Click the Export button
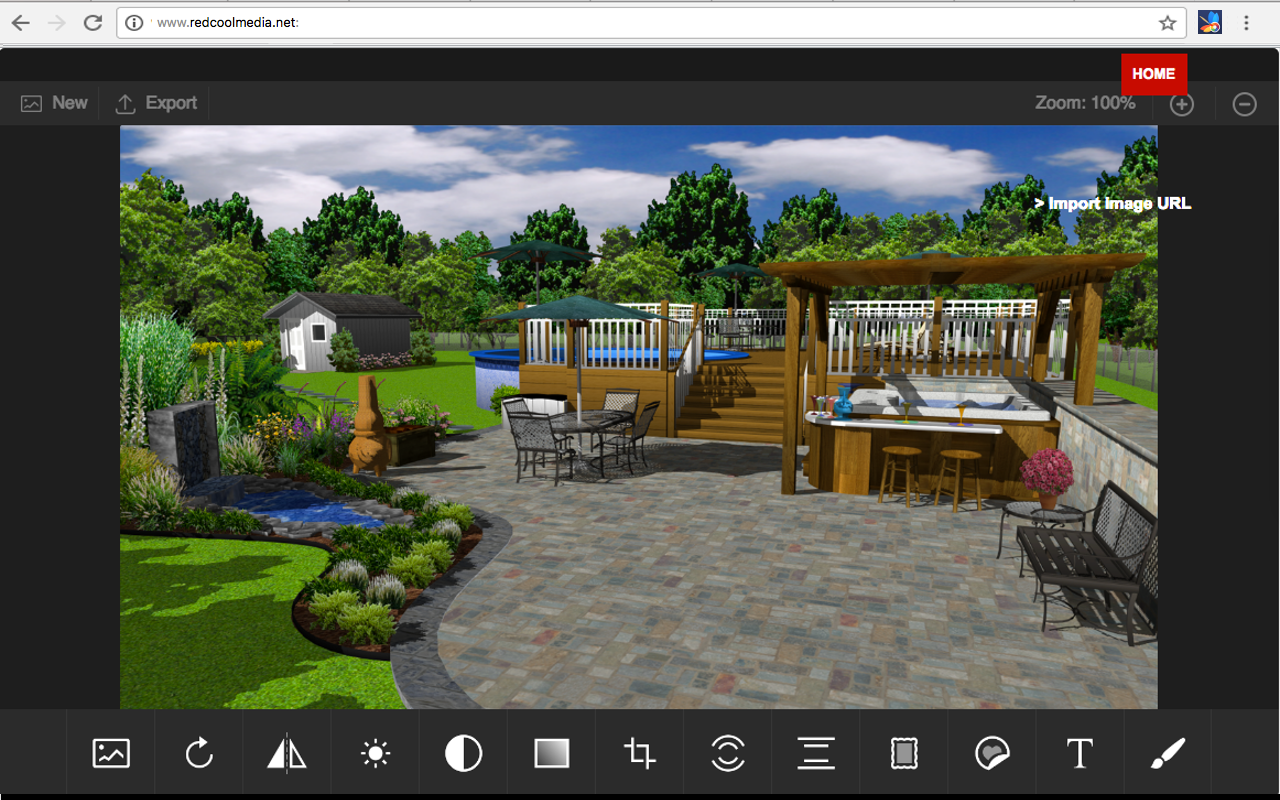The height and width of the screenshot is (800, 1280). click(x=157, y=103)
